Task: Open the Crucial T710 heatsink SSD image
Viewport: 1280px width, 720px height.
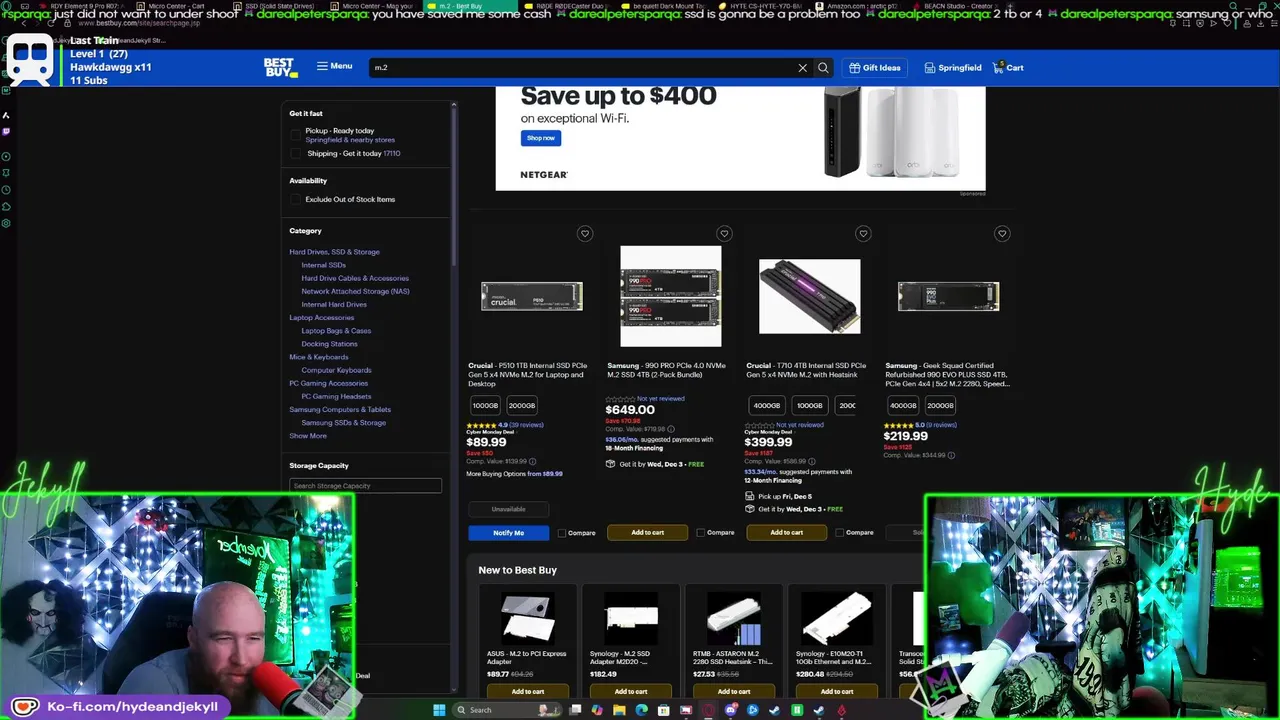Action: pos(809,296)
